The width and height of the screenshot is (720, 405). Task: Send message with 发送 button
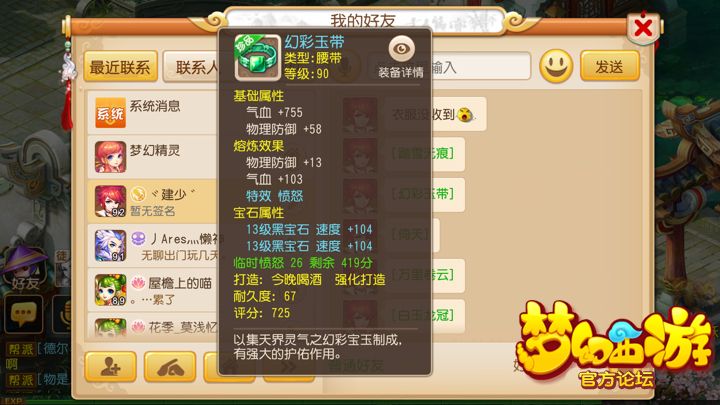(x=610, y=67)
